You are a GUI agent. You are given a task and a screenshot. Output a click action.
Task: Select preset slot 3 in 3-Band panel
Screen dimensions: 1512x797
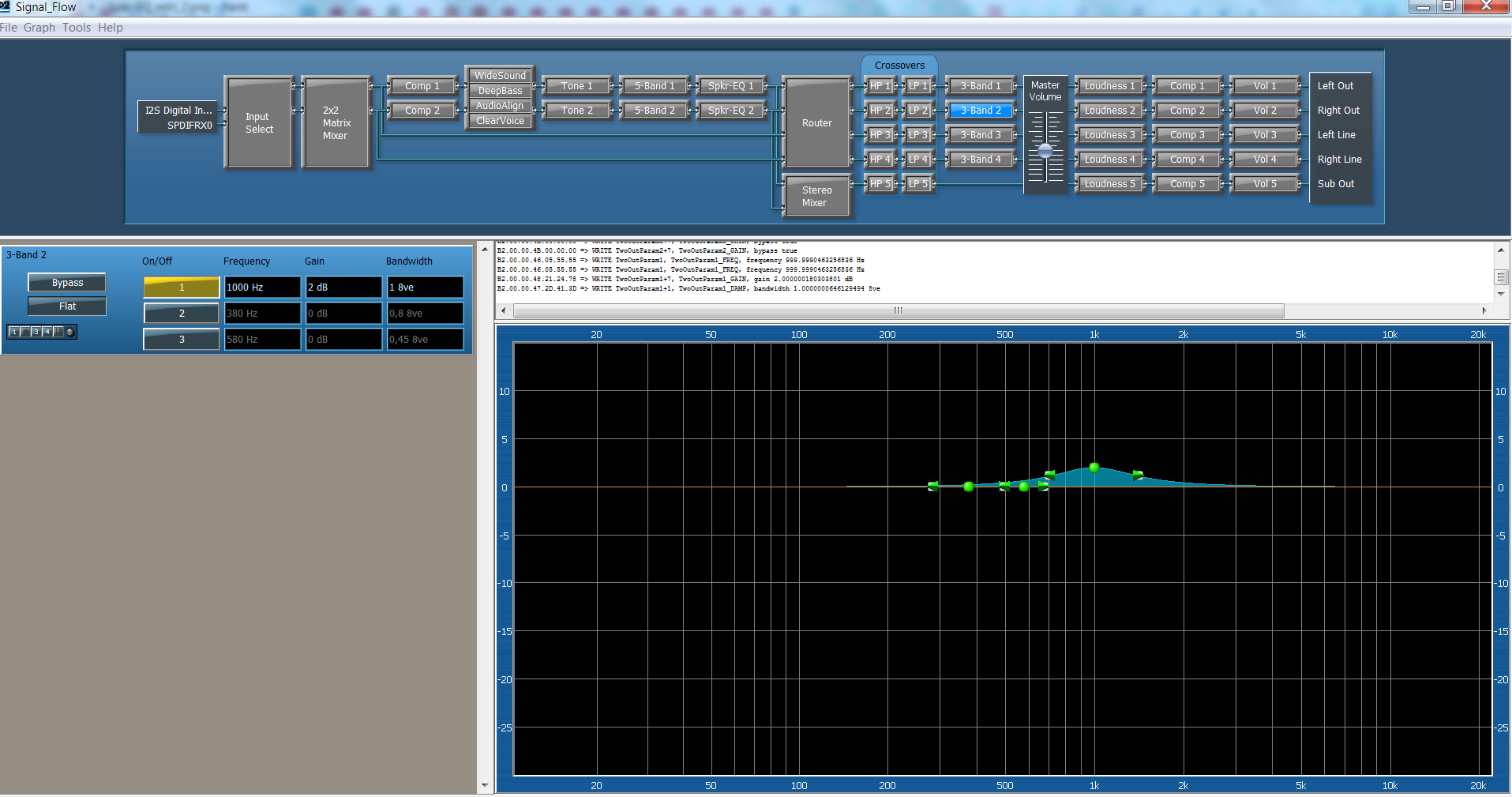(x=36, y=332)
